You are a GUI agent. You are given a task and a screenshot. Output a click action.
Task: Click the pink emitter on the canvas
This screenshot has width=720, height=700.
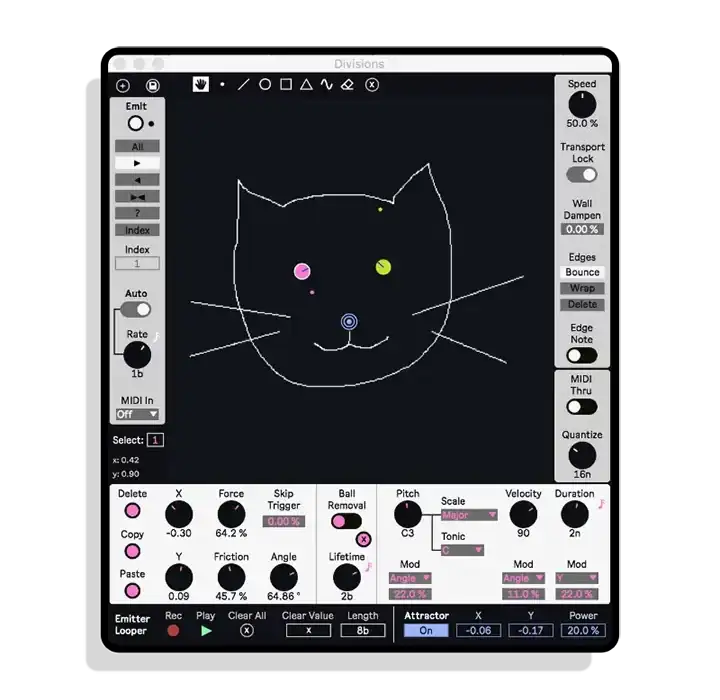click(x=302, y=271)
